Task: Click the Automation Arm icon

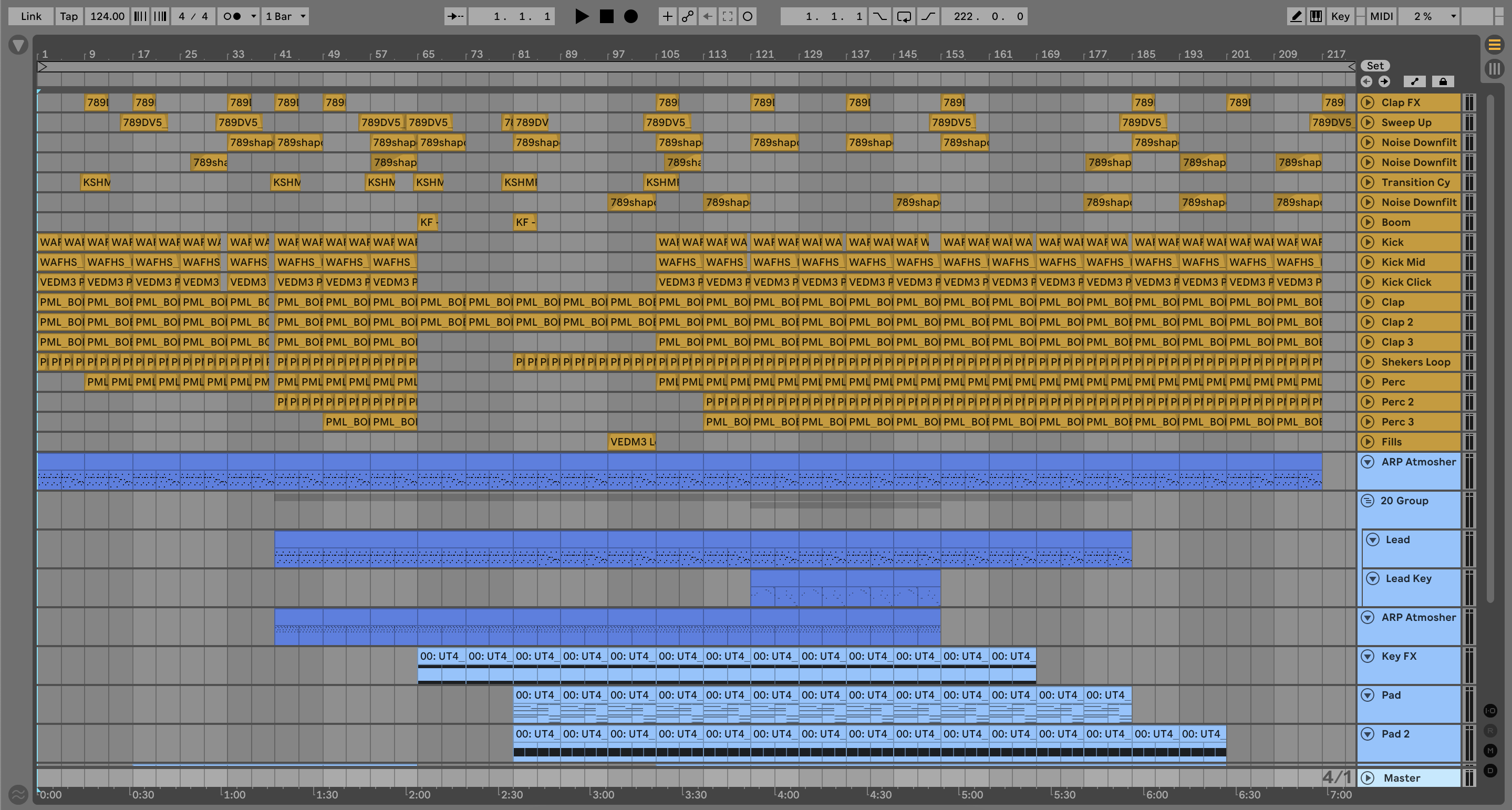Action: point(687,16)
